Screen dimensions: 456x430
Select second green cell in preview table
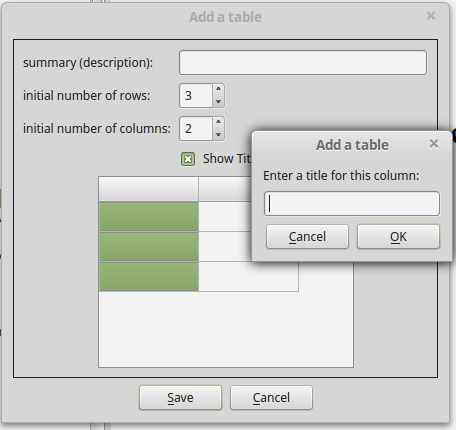click(x=149, y=246)
